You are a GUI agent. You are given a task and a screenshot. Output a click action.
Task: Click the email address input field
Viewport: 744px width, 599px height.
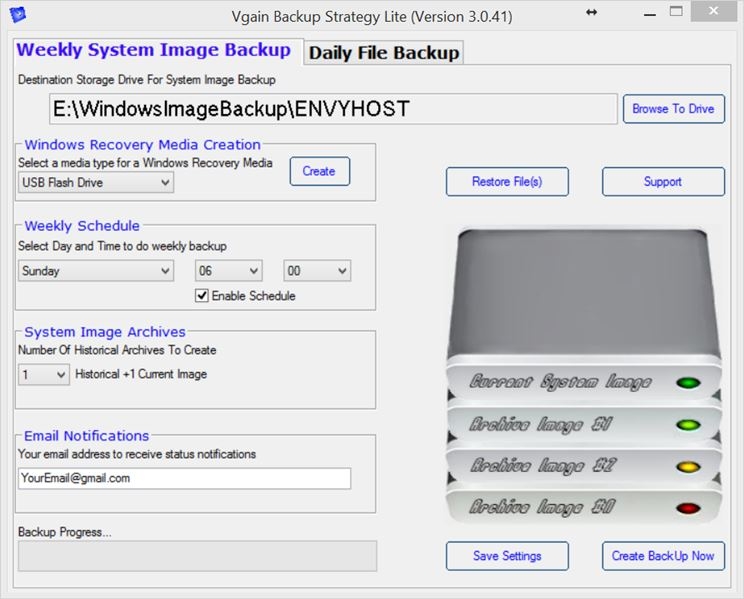point(184,479)
